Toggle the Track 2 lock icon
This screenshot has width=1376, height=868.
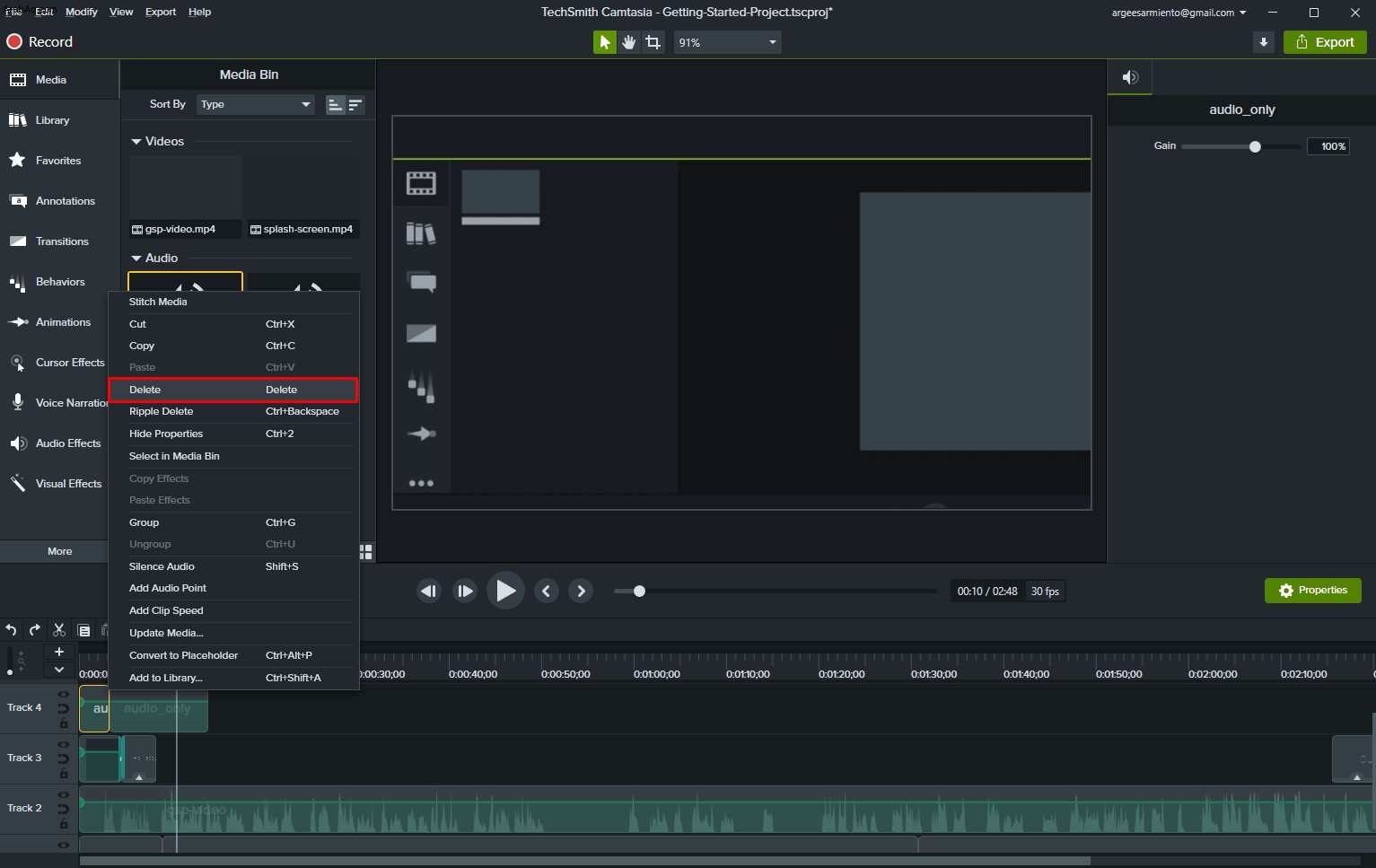[x=64, y=824]
